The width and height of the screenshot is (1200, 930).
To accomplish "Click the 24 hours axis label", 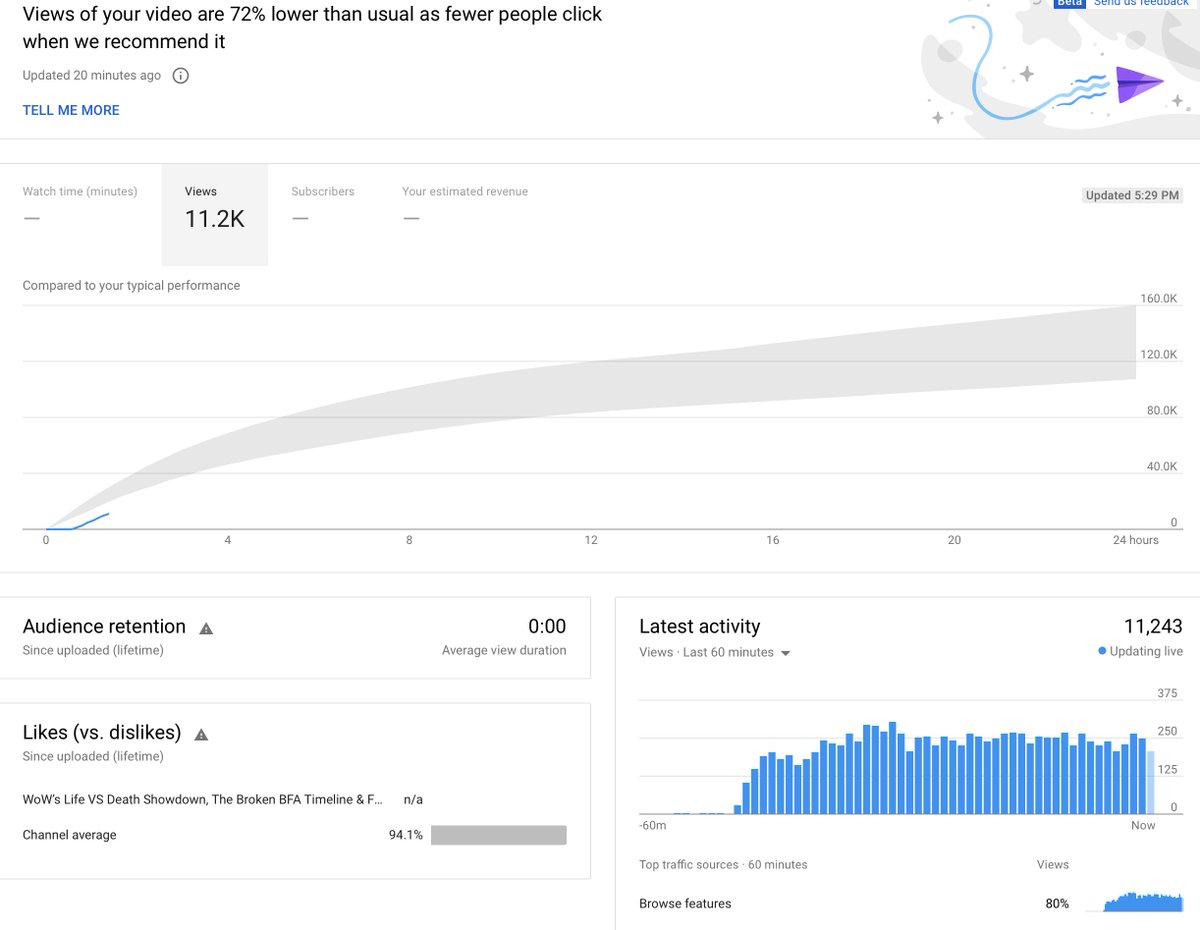I will (1135, 540).
